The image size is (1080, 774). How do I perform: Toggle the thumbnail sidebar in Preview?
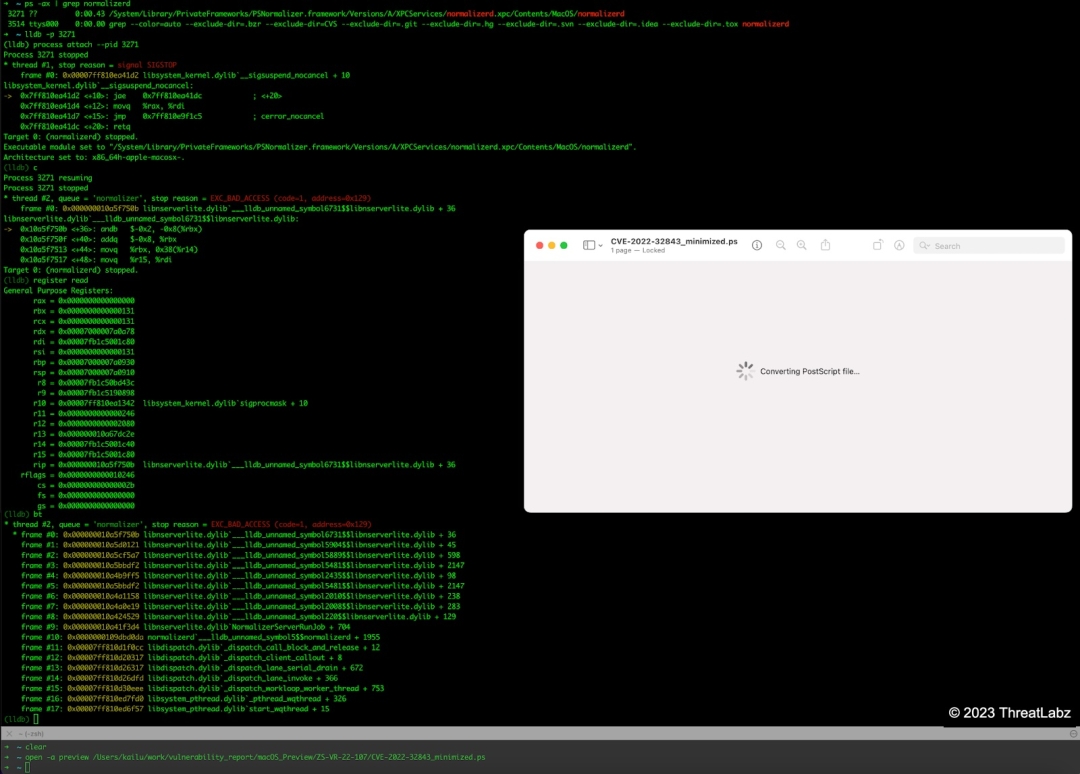(x=588, y=245)
